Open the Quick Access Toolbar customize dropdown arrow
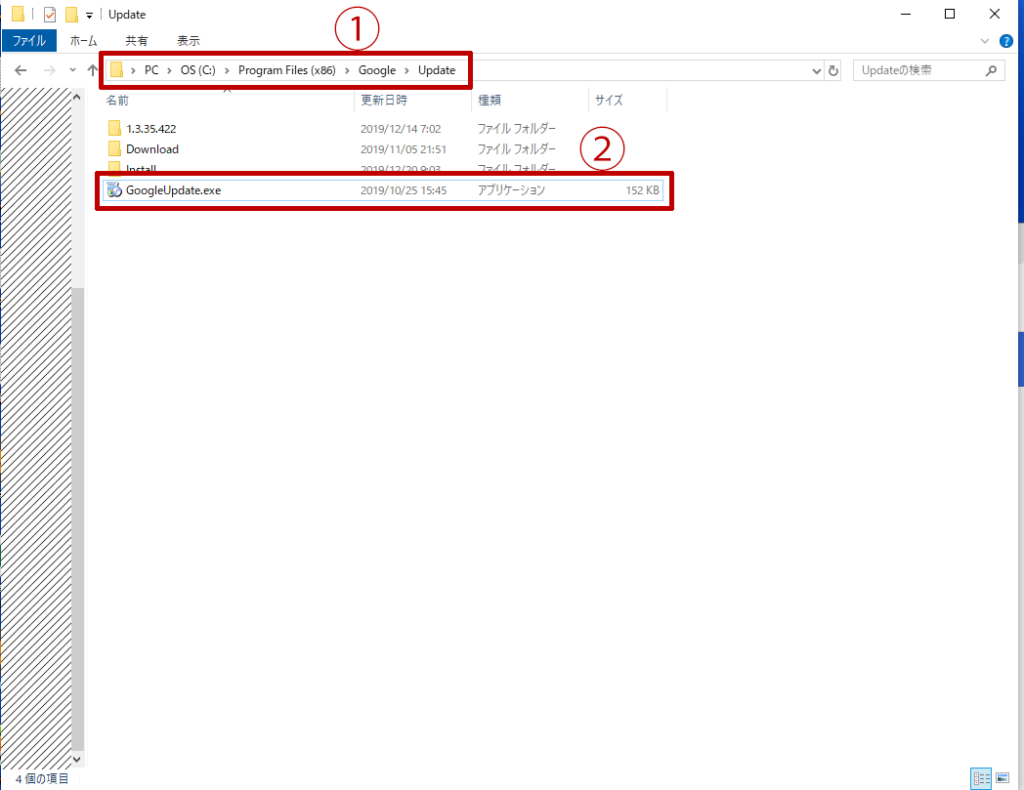 [x=89, y=16]
